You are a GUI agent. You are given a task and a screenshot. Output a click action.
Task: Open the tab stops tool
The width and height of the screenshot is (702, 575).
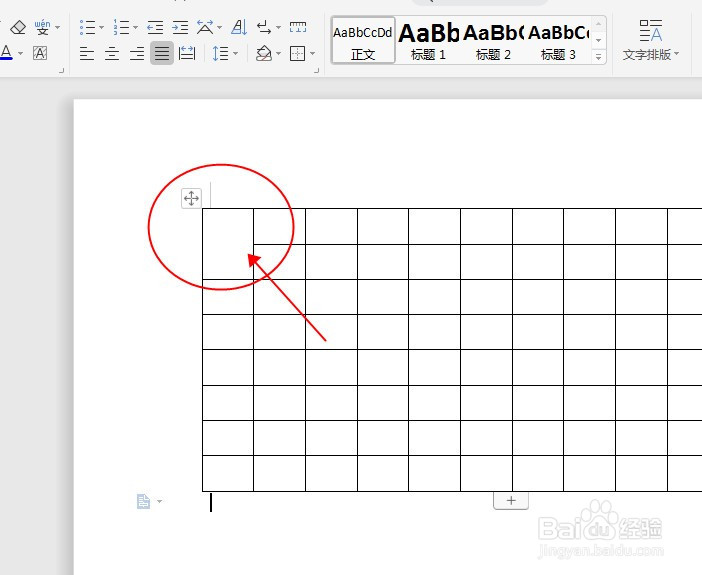click(x=298, y=27)
